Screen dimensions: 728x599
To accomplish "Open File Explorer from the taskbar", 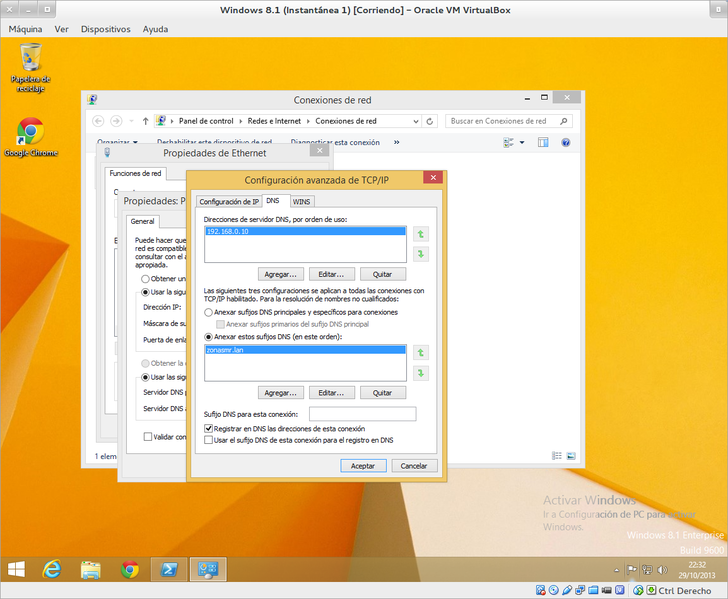I will click(91, 570).
